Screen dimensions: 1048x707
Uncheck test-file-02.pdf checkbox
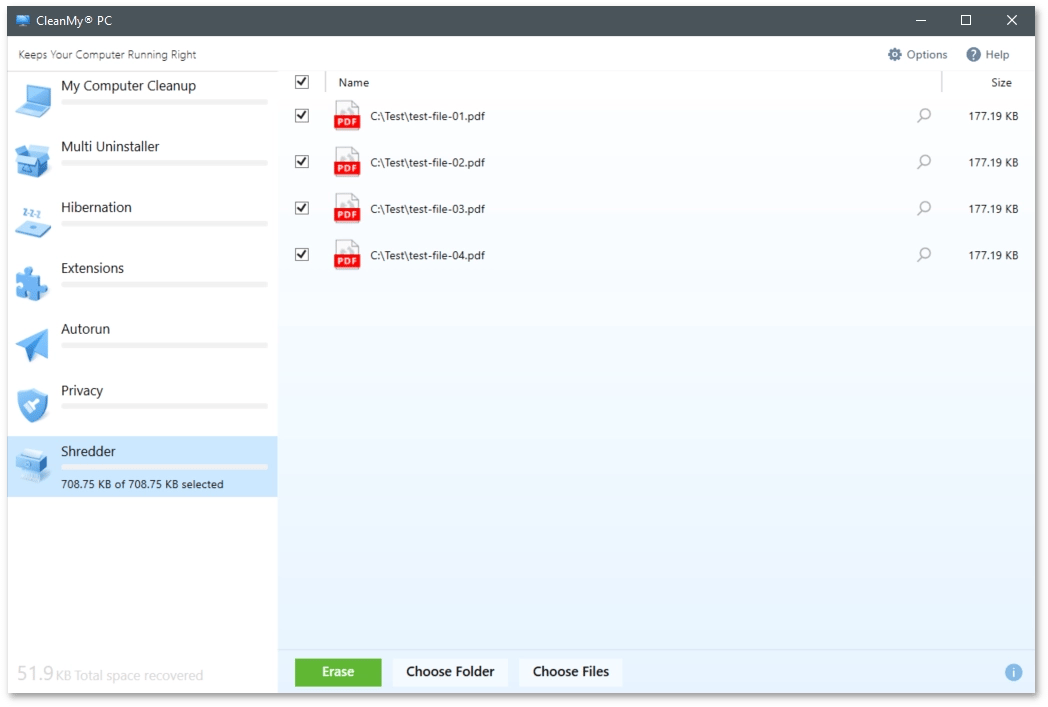(302, 162)
